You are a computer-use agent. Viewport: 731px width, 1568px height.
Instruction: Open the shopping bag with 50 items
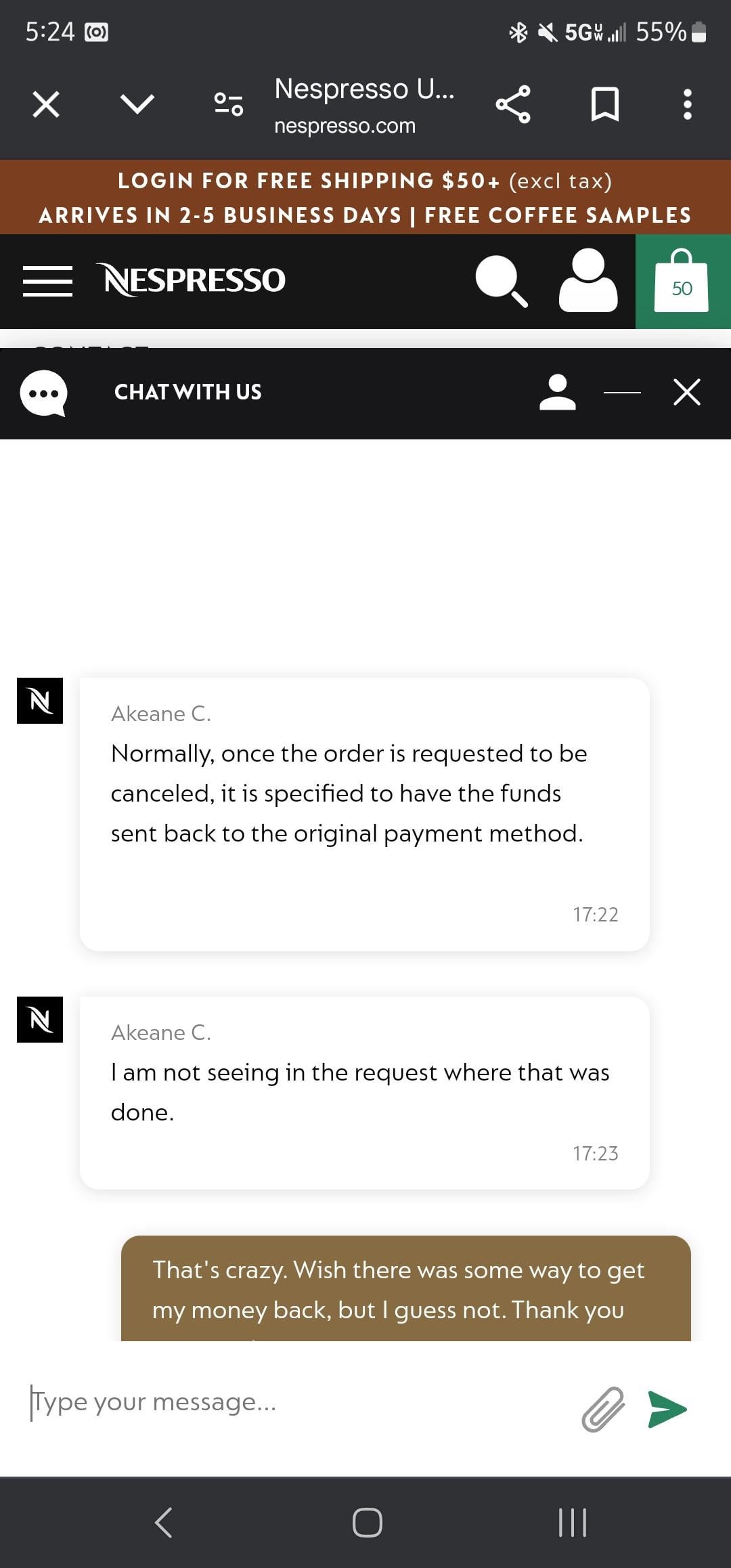coord(682,282)
